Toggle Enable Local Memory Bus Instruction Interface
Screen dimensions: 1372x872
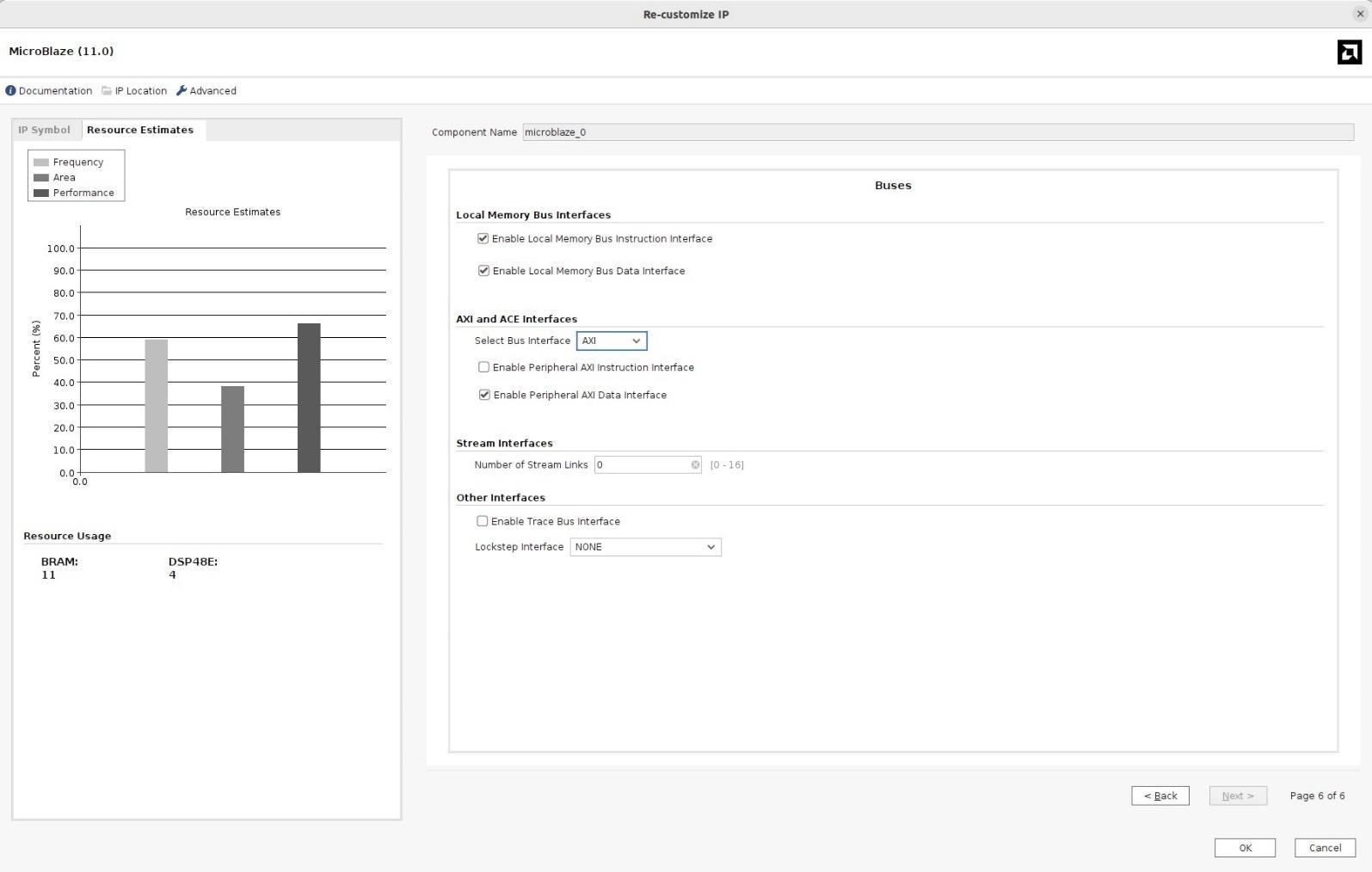(x=483, y=238)
